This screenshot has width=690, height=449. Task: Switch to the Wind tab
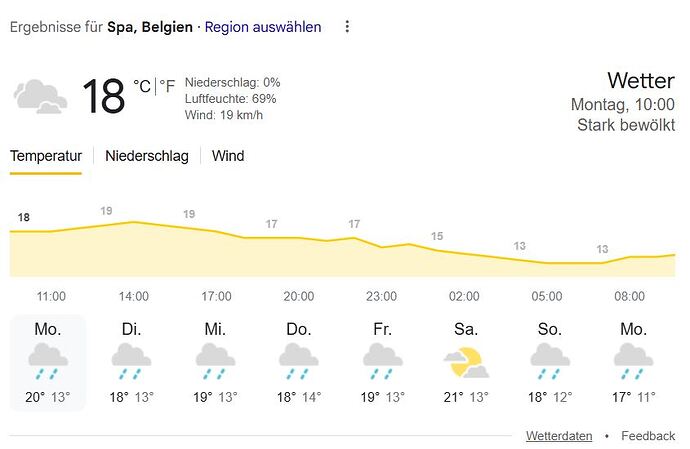click(228, 156)
